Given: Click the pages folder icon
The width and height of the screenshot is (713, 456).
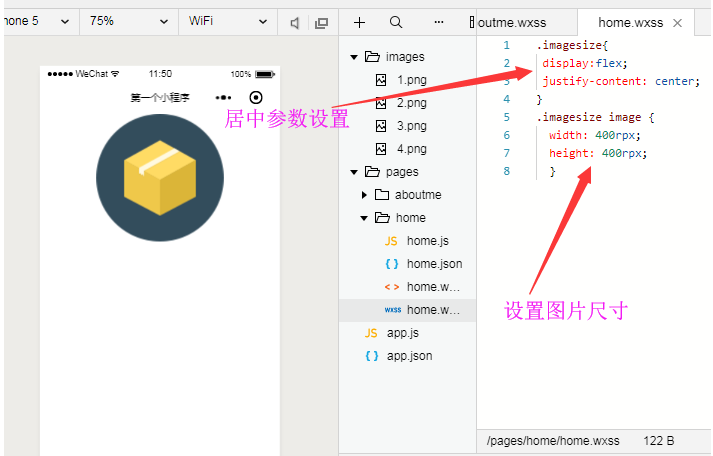Looking at the screenshot, I should (x=372, y=171).
